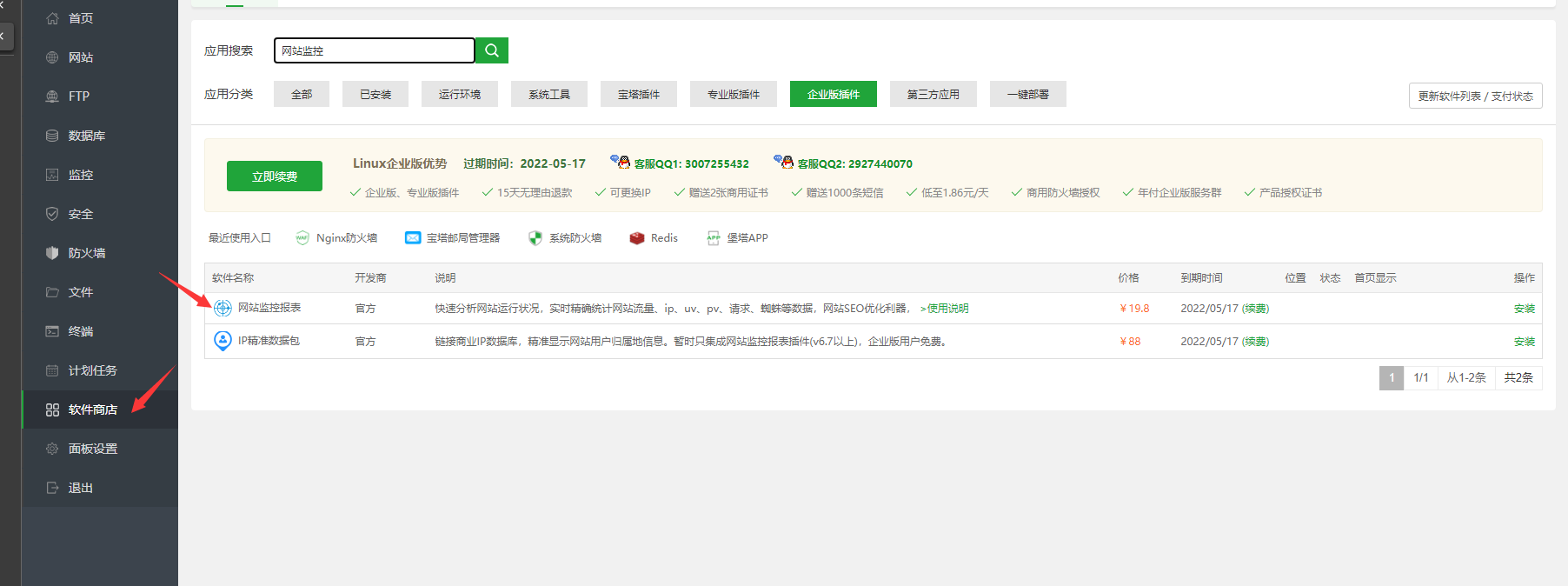The height and width of the screenshot is (586, 1568).
Task: Select the 已安装 category tab
Action: coord(375,94)
